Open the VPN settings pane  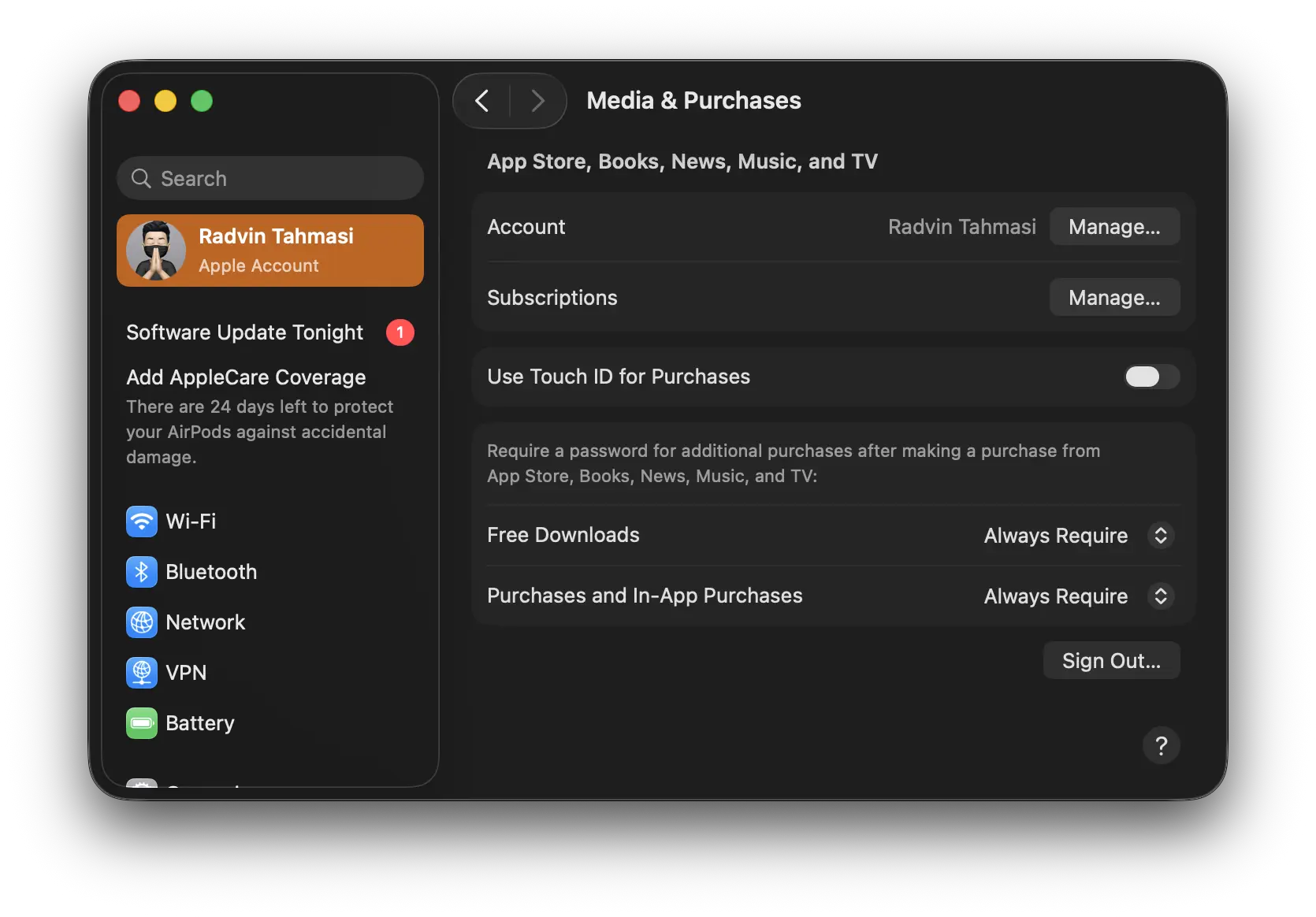[x=270, y=673]
